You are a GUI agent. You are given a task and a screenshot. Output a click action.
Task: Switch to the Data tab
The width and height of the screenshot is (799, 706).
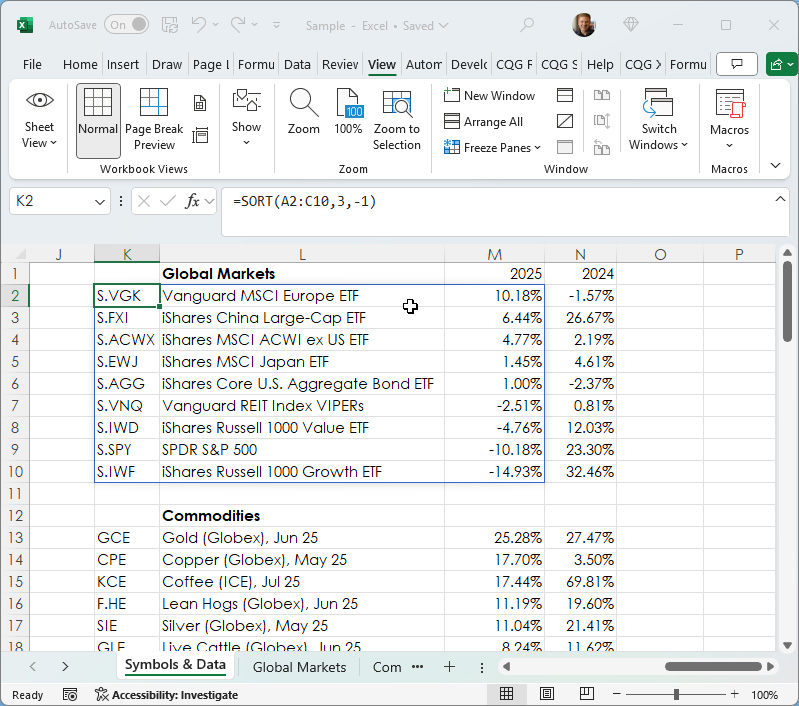[298, 65]
